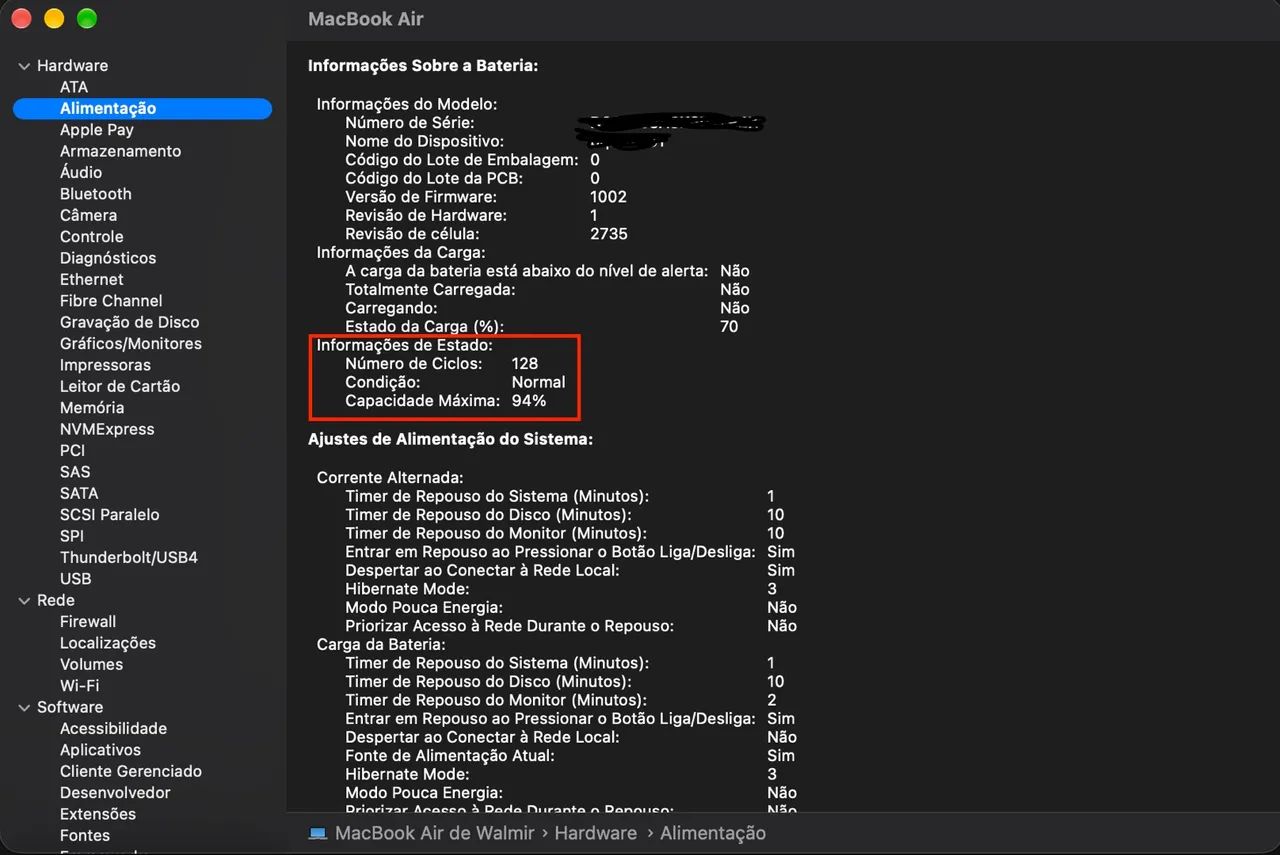Screen dimensions: 1280x855
Task: Collapse the Software section chevron
Action: coord(24,708)
